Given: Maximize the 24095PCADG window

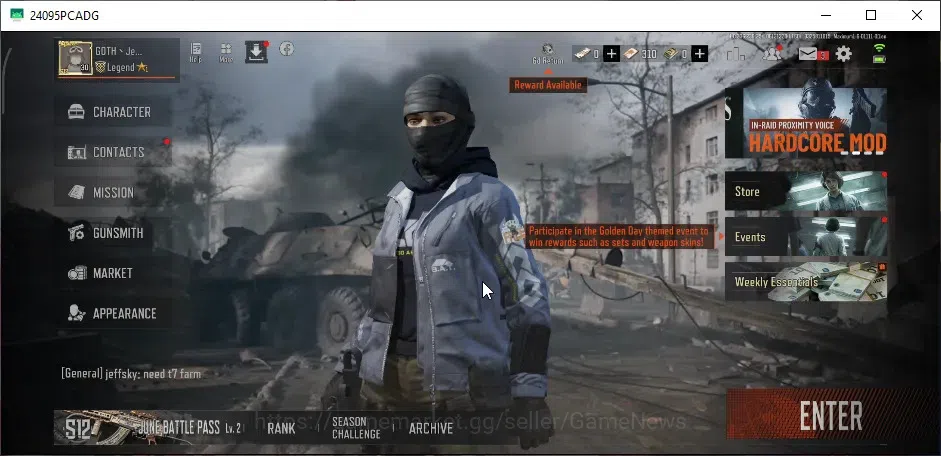Looking at the screenshot, I should coord(871,15).
